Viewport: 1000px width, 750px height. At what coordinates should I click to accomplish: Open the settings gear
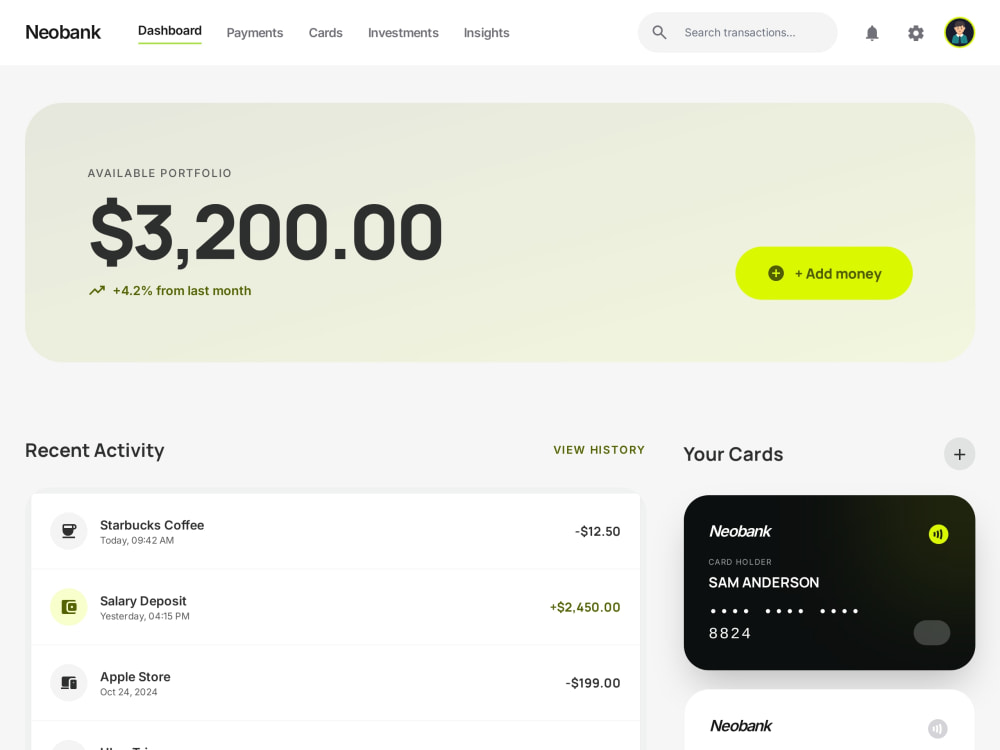tap(916, 33)
